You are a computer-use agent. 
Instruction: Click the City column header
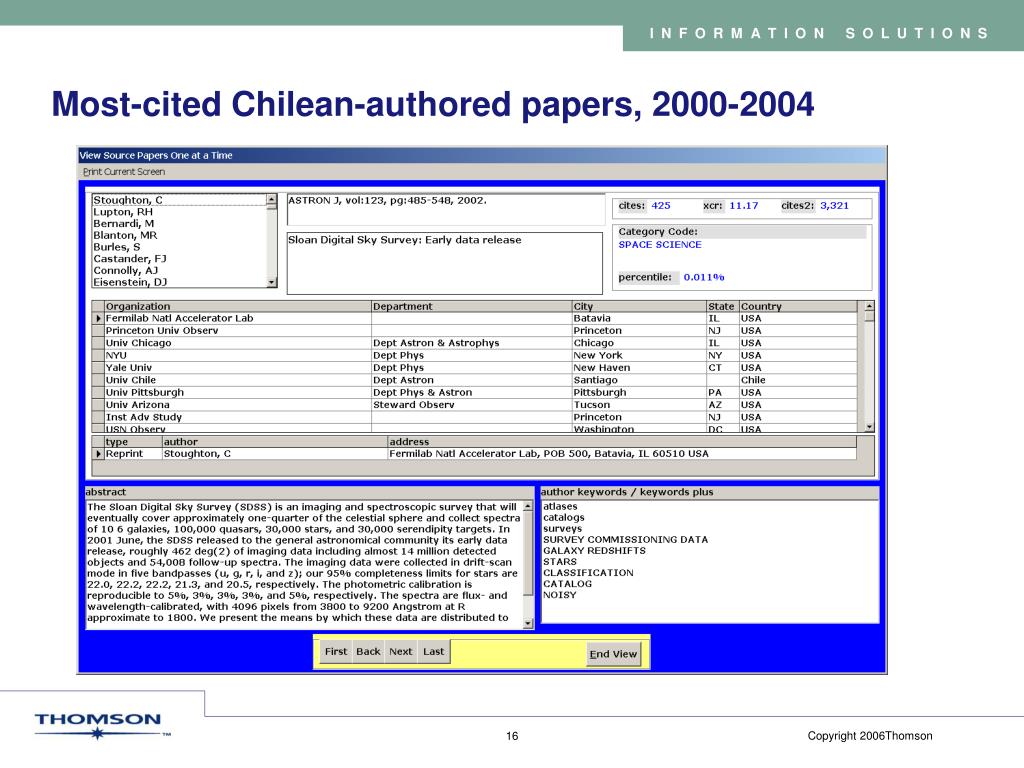tap(639, 306)
